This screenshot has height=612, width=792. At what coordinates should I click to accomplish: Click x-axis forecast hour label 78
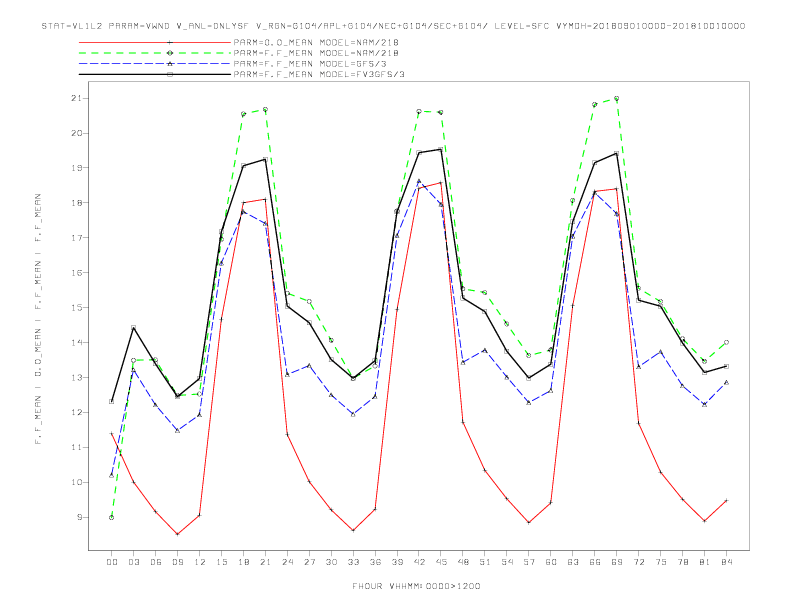coord(682,562)
